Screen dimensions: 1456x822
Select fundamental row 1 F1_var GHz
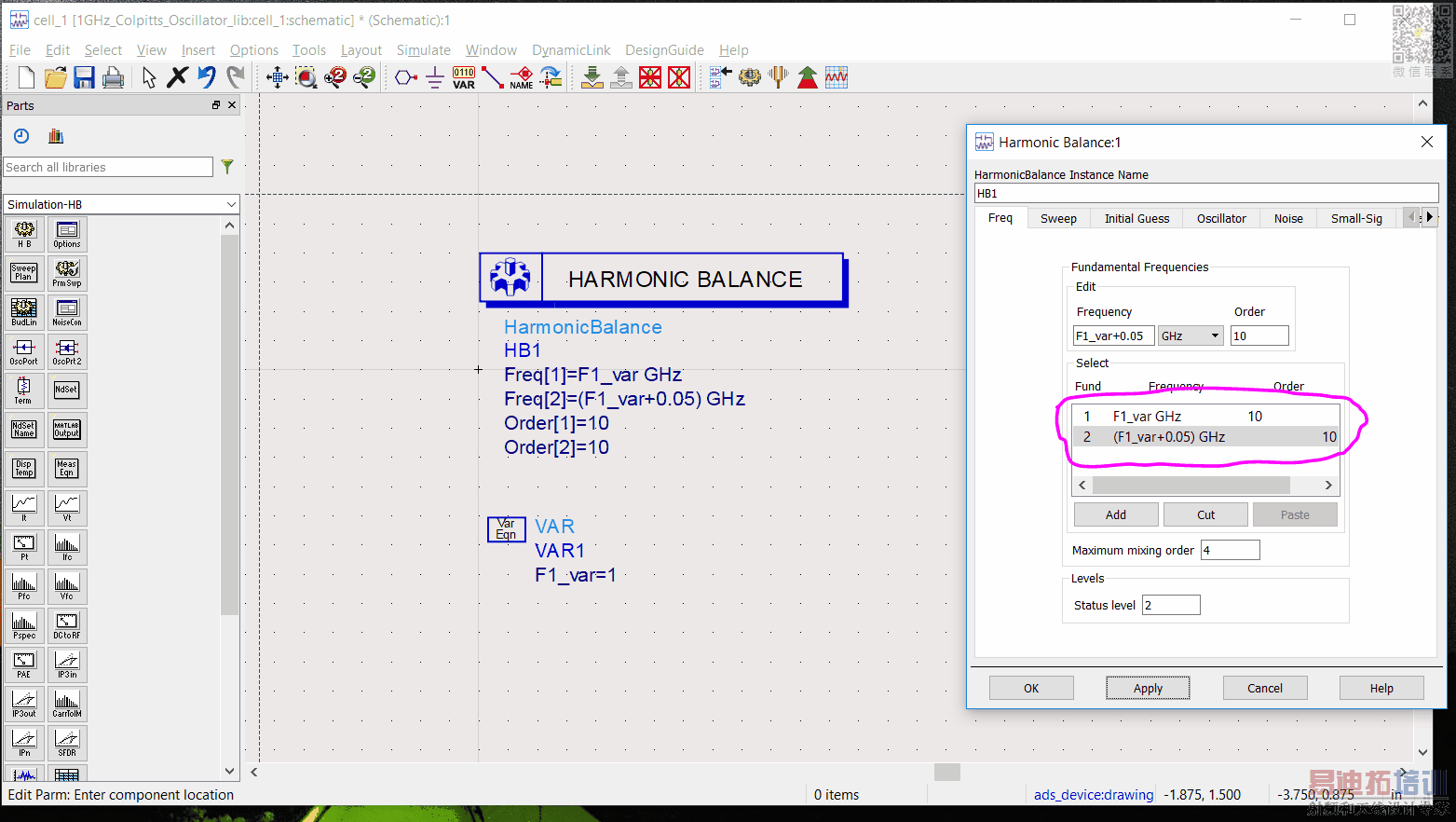(1205, 417)
